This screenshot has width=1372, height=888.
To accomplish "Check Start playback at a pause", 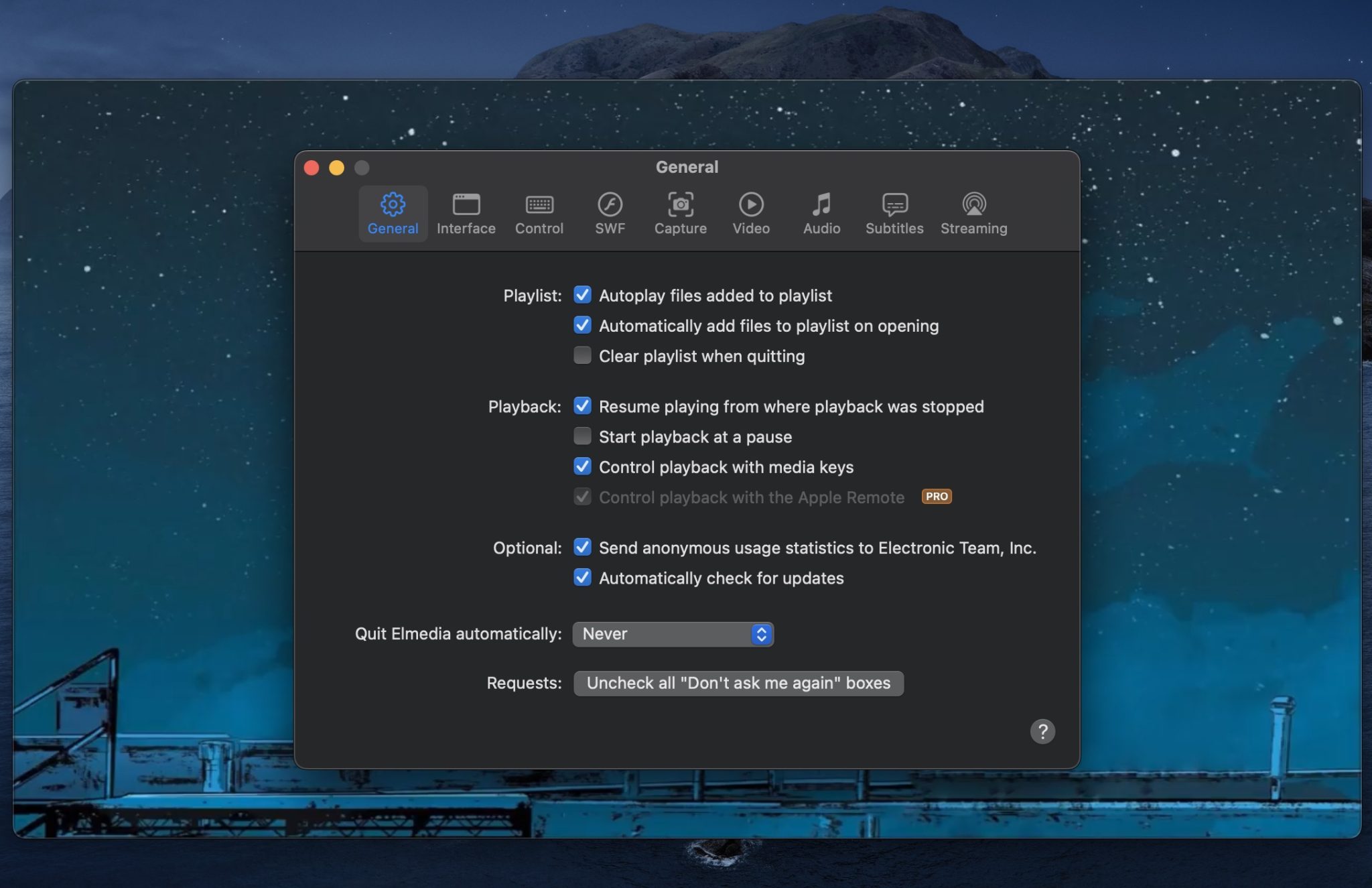I will (x=582, y=436).
